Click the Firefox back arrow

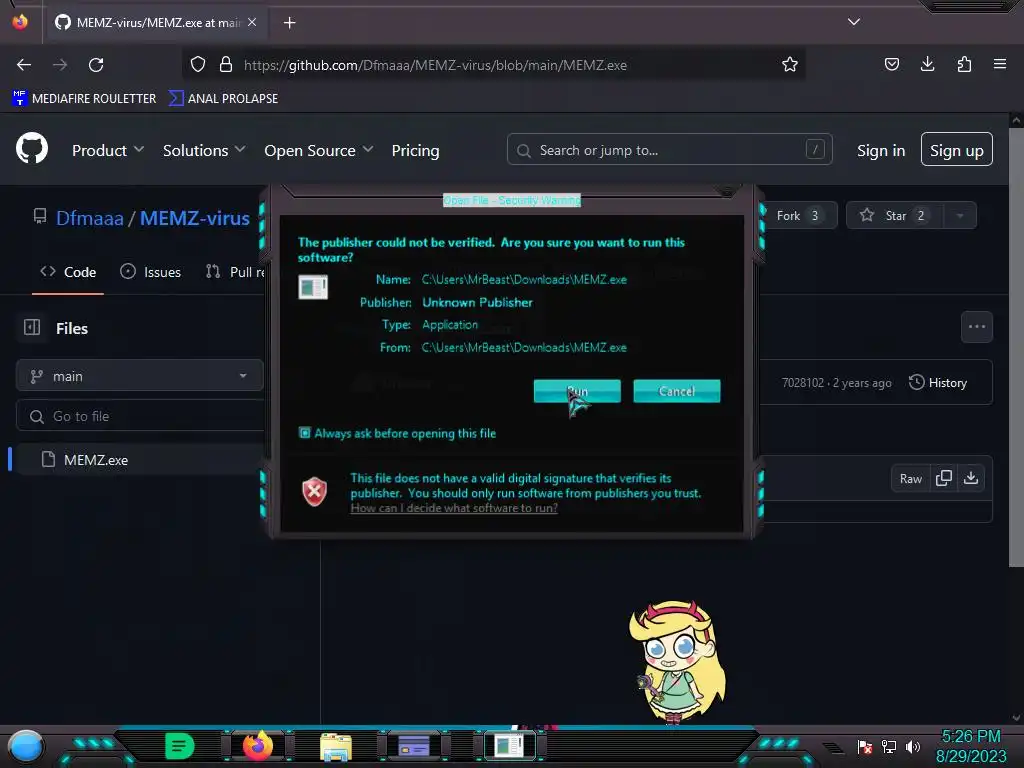(x=24, y=65)
